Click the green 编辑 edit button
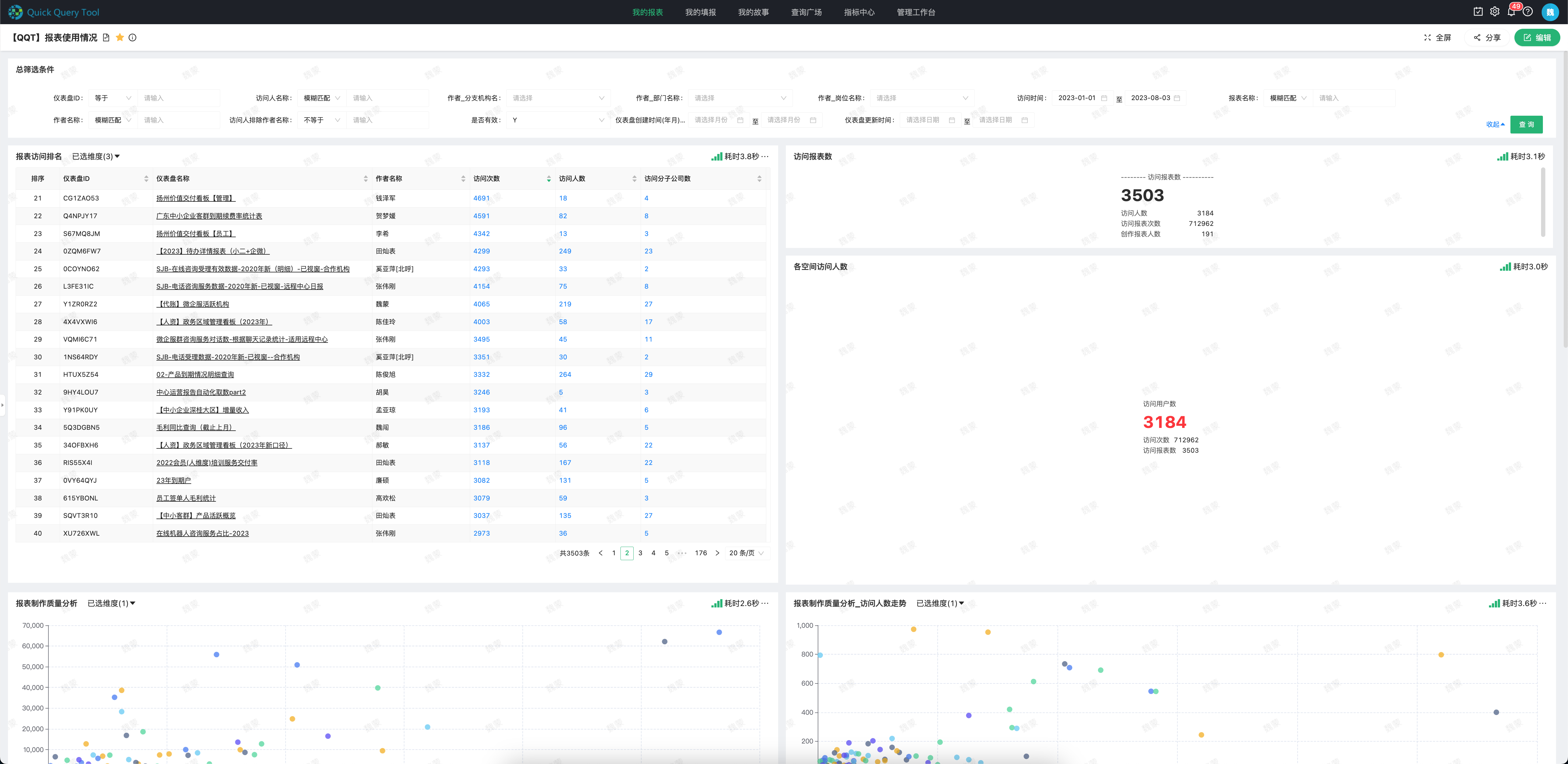 (1537, 38)
